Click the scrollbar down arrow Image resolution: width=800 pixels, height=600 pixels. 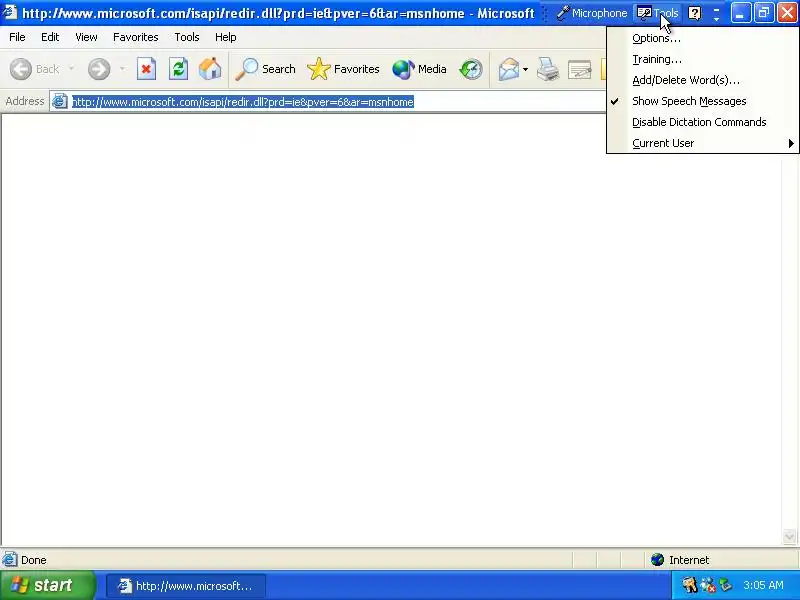pyautogui.click(x=789, y=536)
